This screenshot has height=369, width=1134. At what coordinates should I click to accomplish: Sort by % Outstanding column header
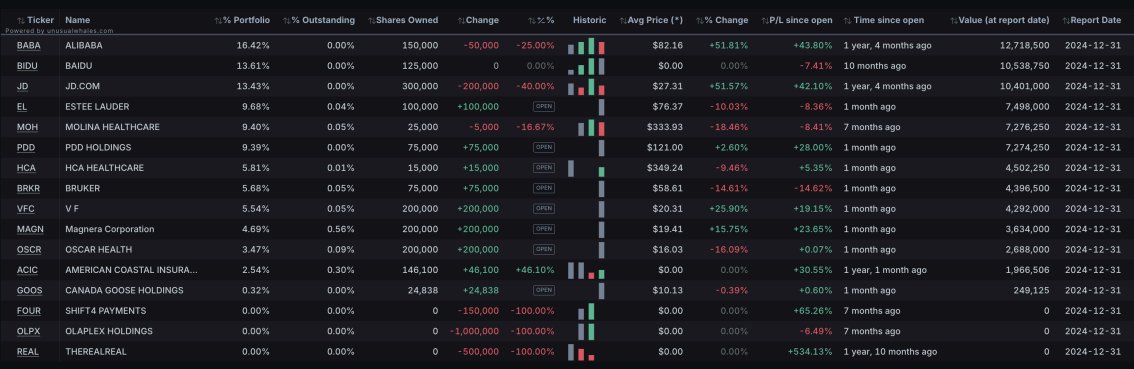point(318,20)
